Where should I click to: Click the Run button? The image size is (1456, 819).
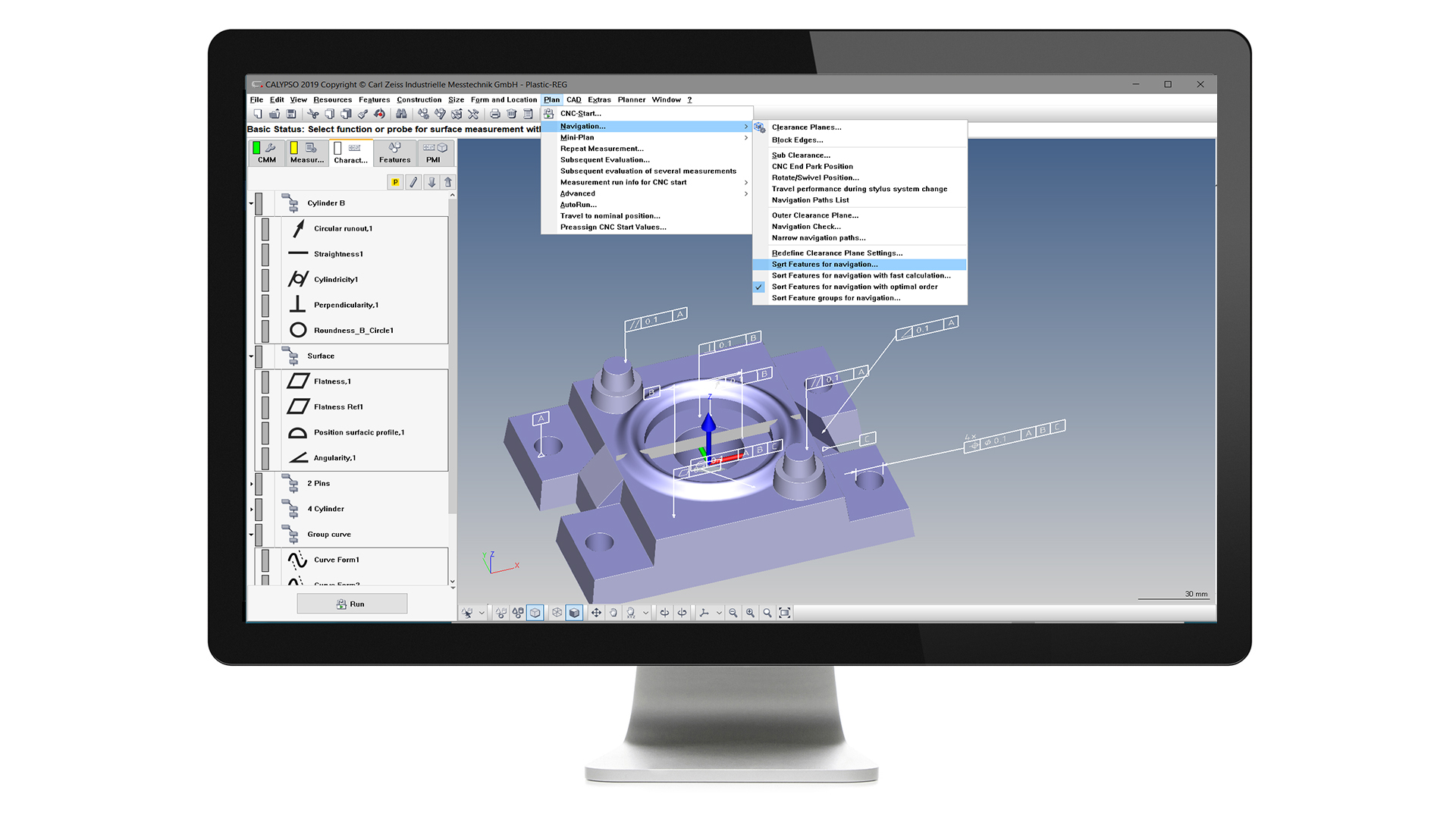(x=352, y=604)
